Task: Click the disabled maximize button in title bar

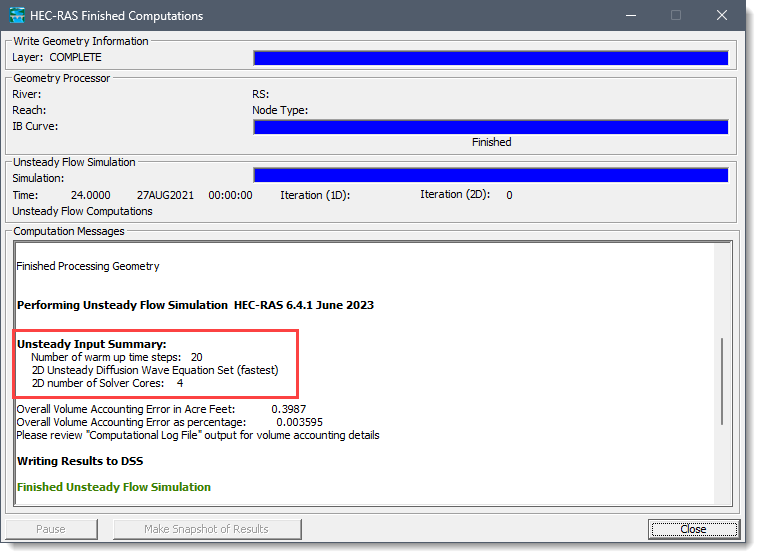Action: (x=676, y=16)
